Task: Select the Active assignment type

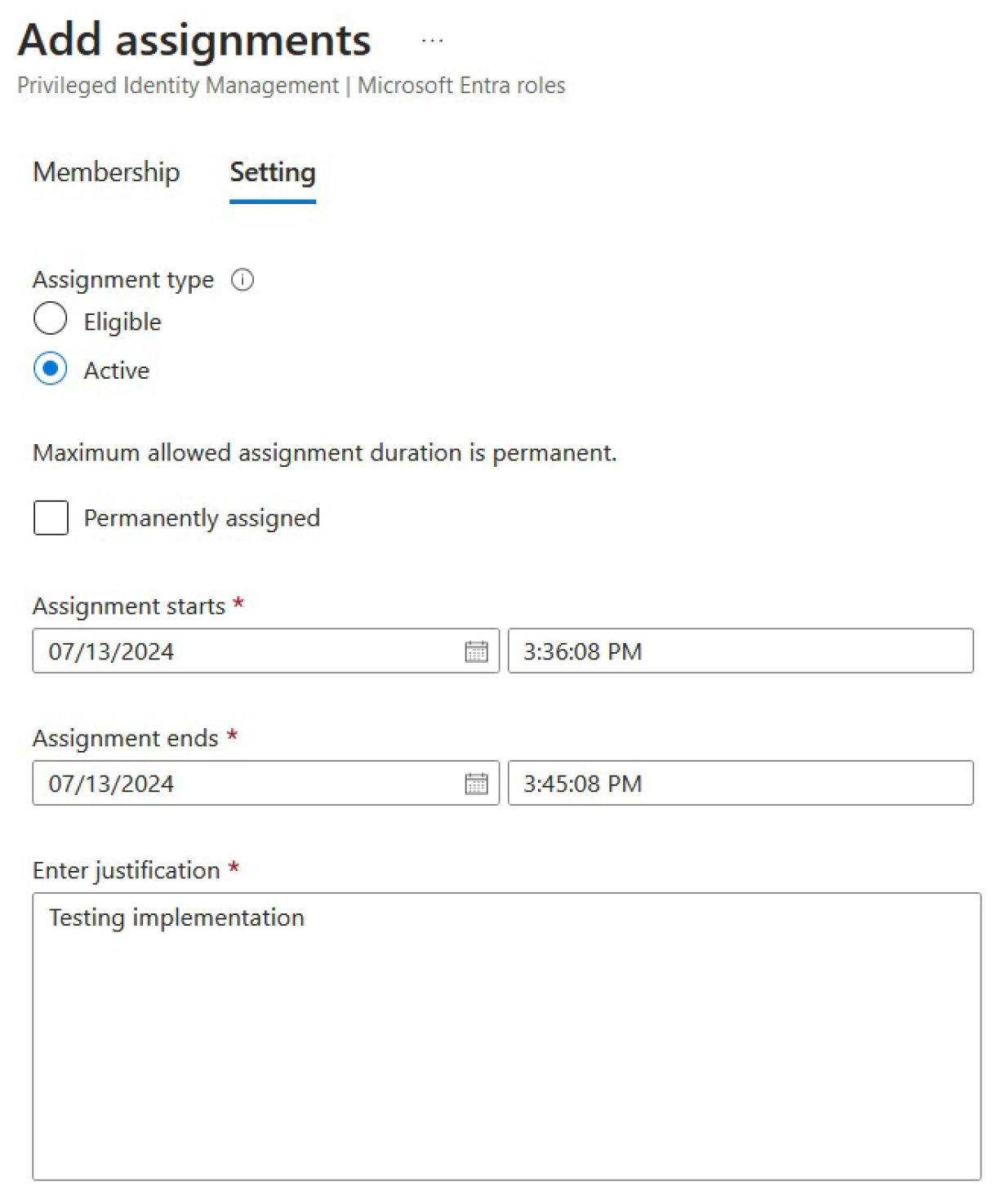Action: (x=51, y=369)
